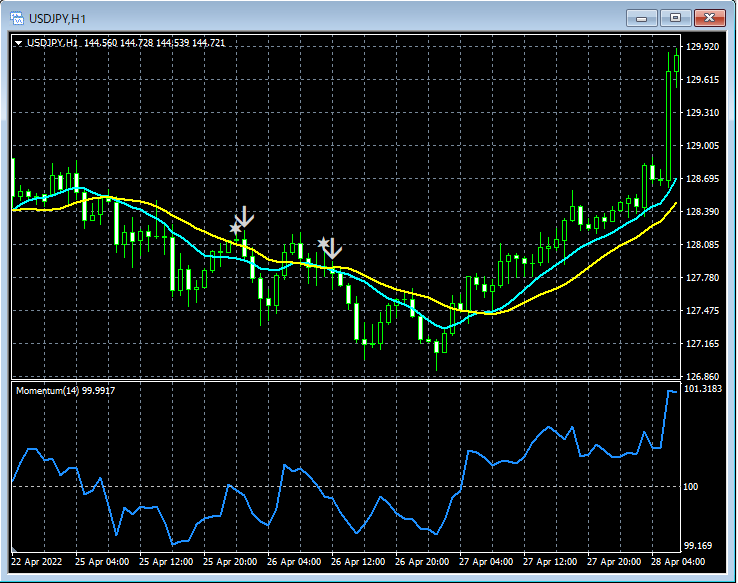Expand the chart symbol dropdown triangle
This screenshot has width=738, height=583.
(18, 43)
